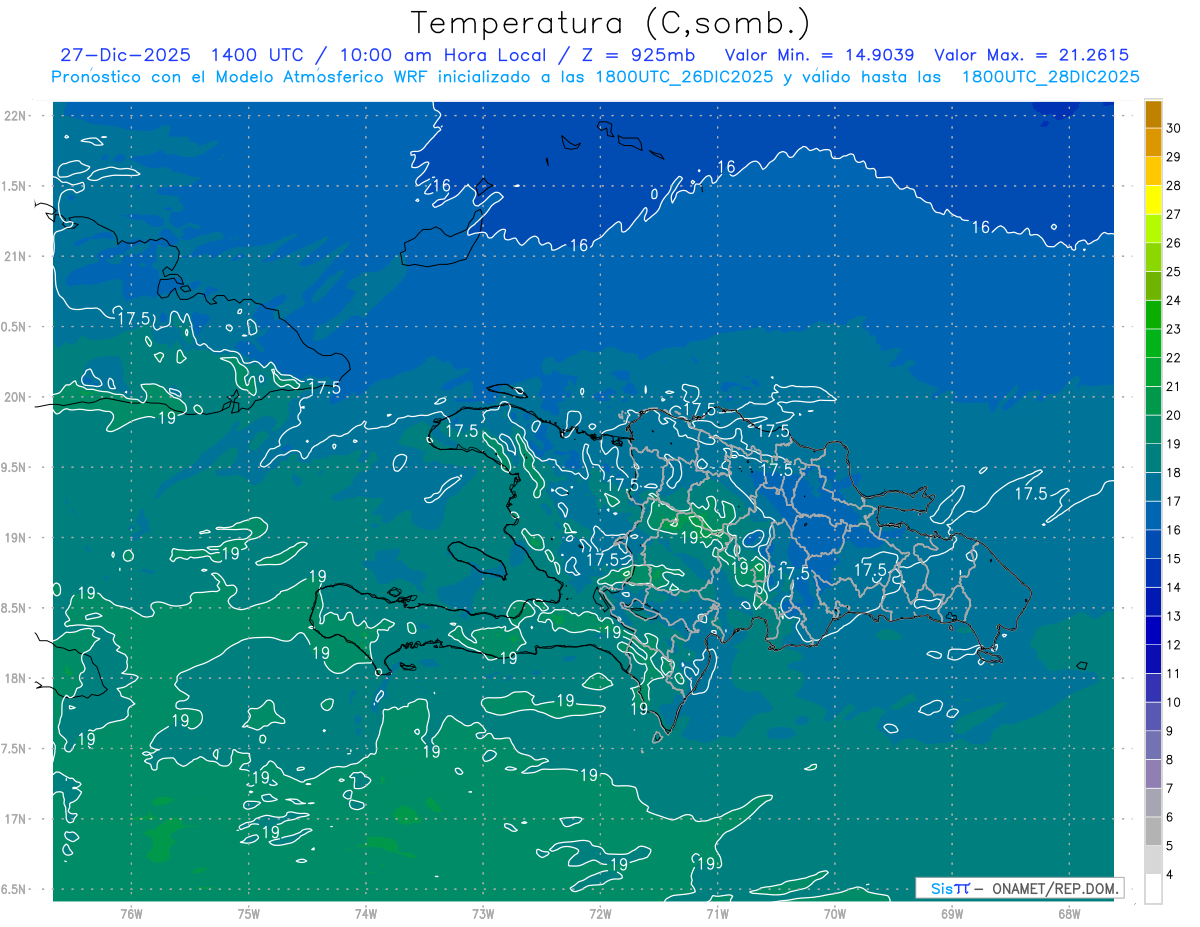Select the date text "27-Dic-2025"

(x=125, y=55)
